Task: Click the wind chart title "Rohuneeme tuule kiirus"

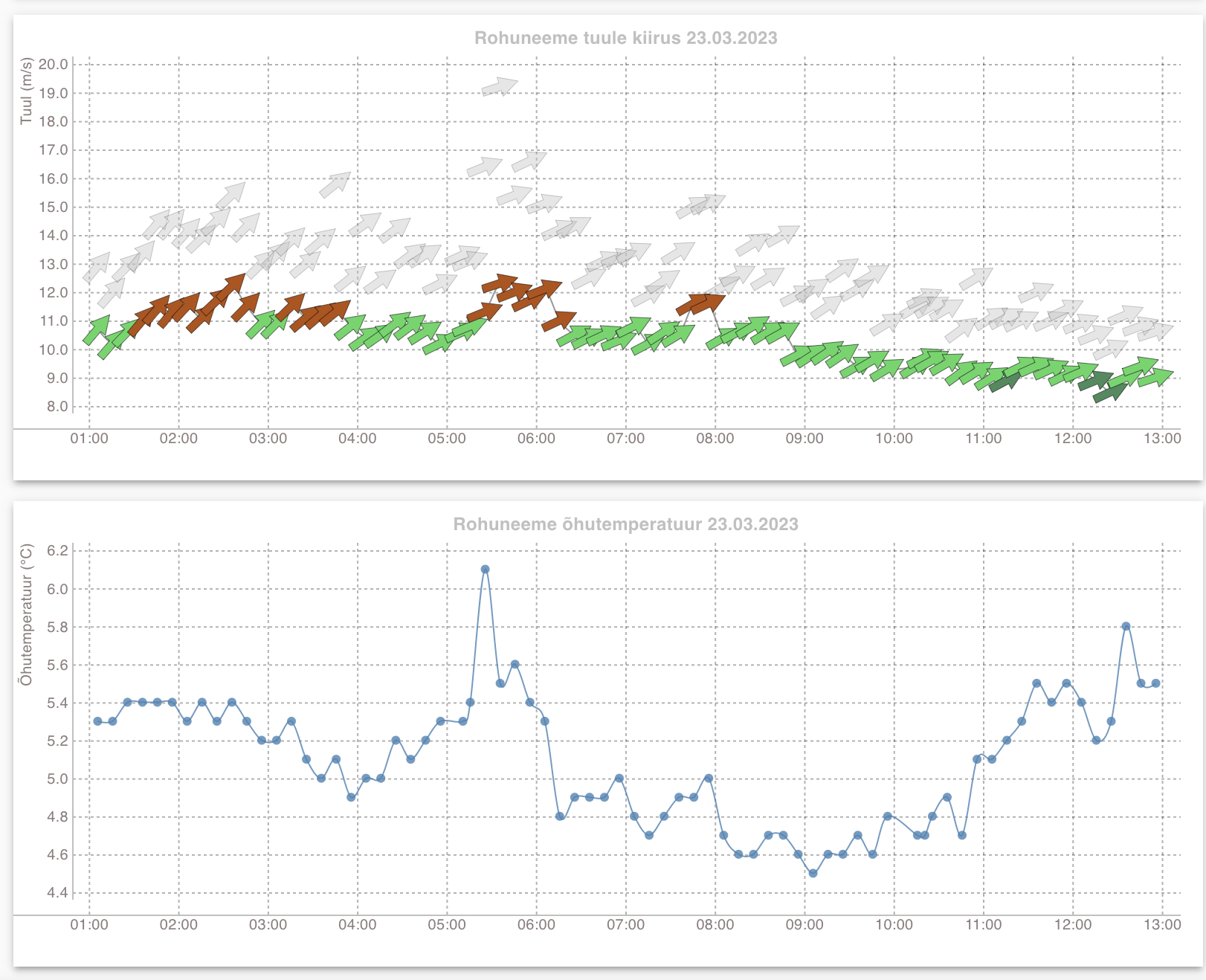Action: (625, 38)
